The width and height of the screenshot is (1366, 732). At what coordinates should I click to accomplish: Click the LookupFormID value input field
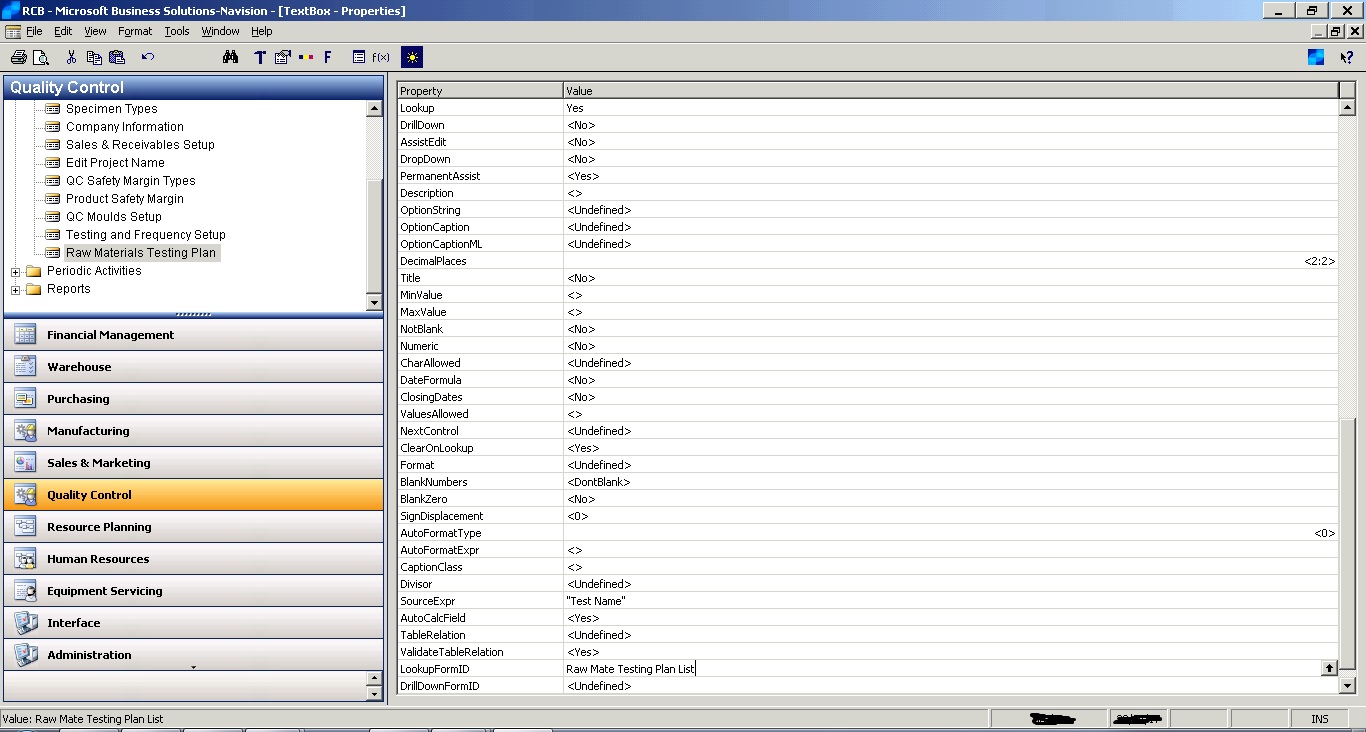(942, 669)
